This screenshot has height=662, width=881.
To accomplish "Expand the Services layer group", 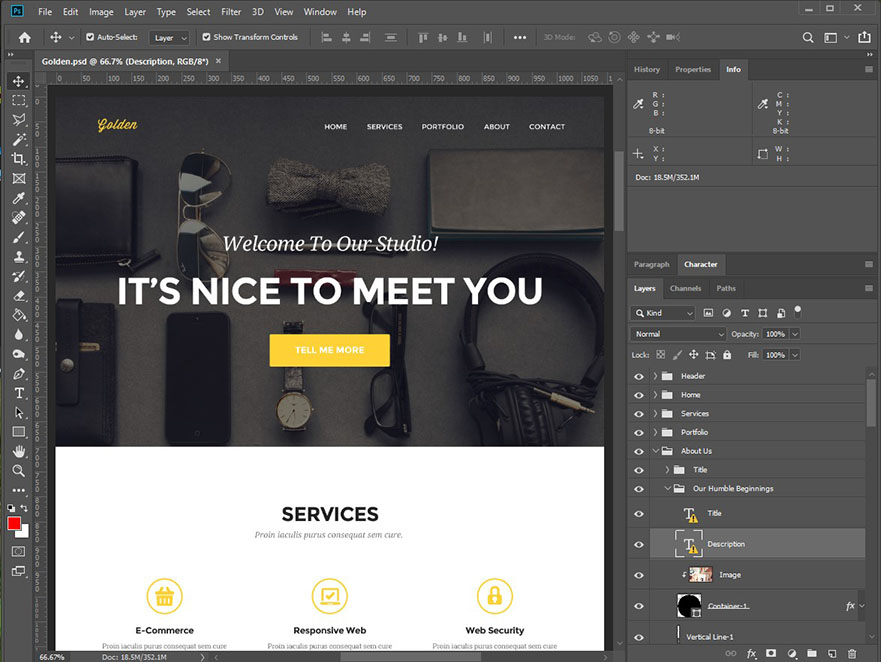I will click(x=656, y=413).
